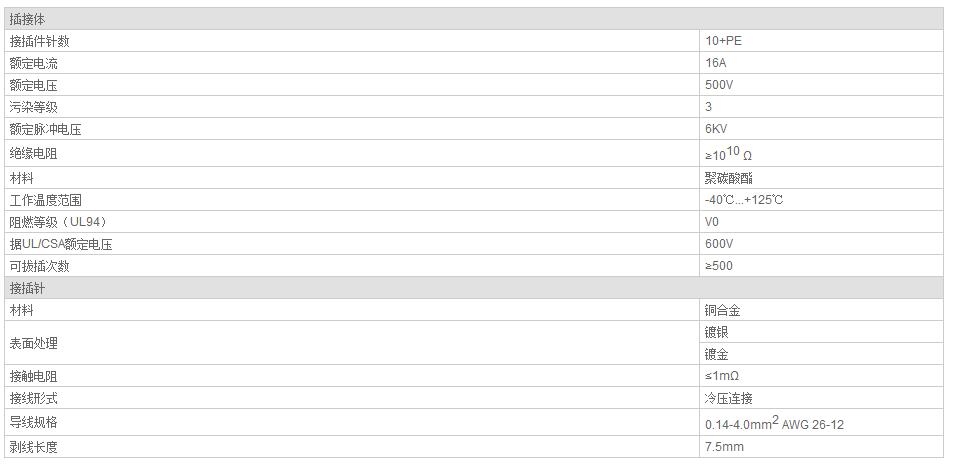
Task: Select the 铜合金 material value
Action: tap(723, 311)
